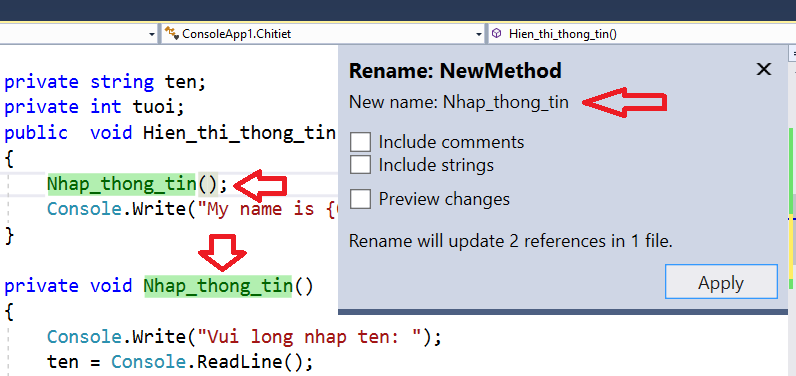796x376 pixels.
Task: Click the Console class in Console.Write("My name
Action: point(84,209)
